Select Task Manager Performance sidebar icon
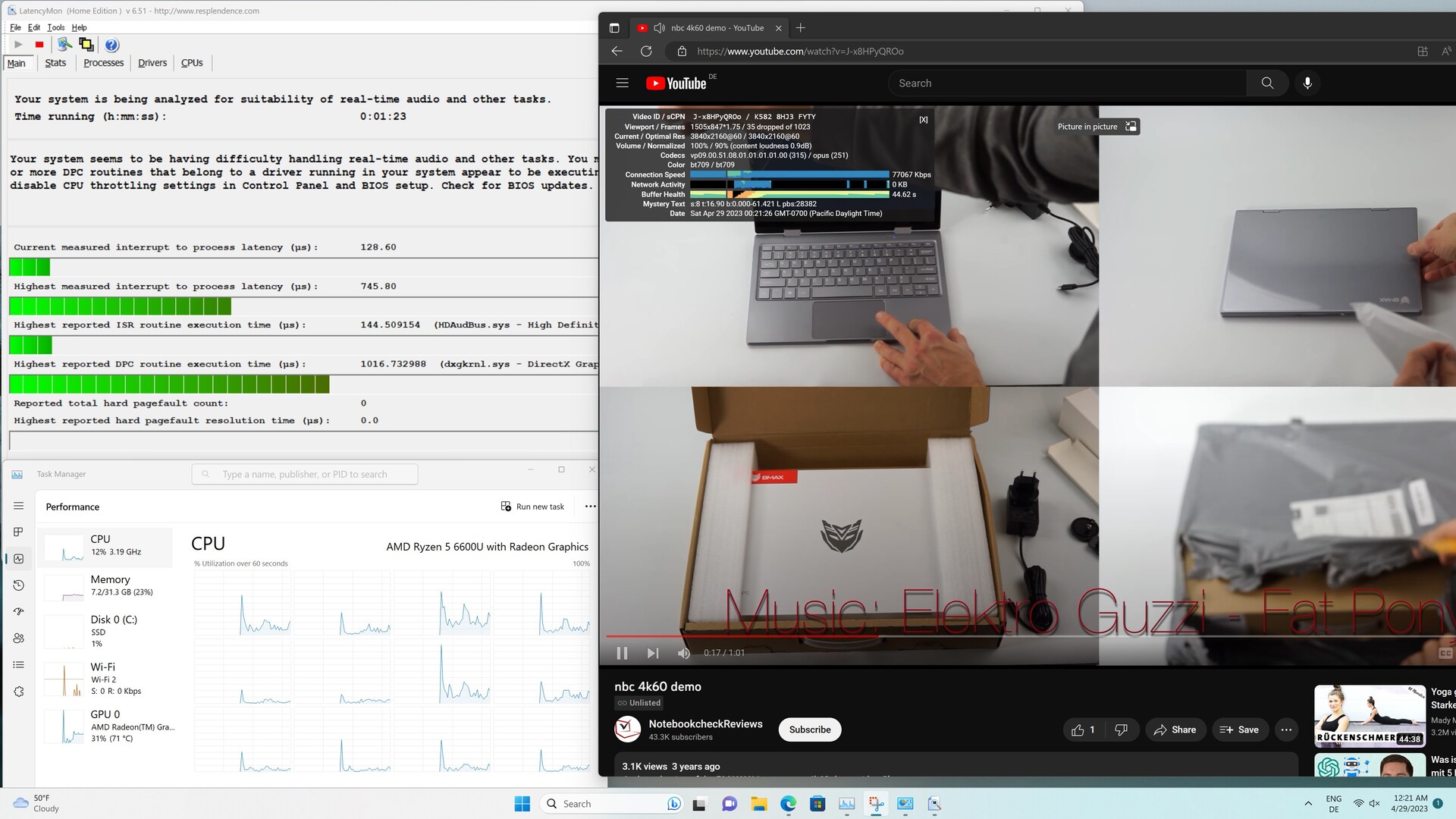The width and height of the screenshot is (1456, 819). (19, 559)
